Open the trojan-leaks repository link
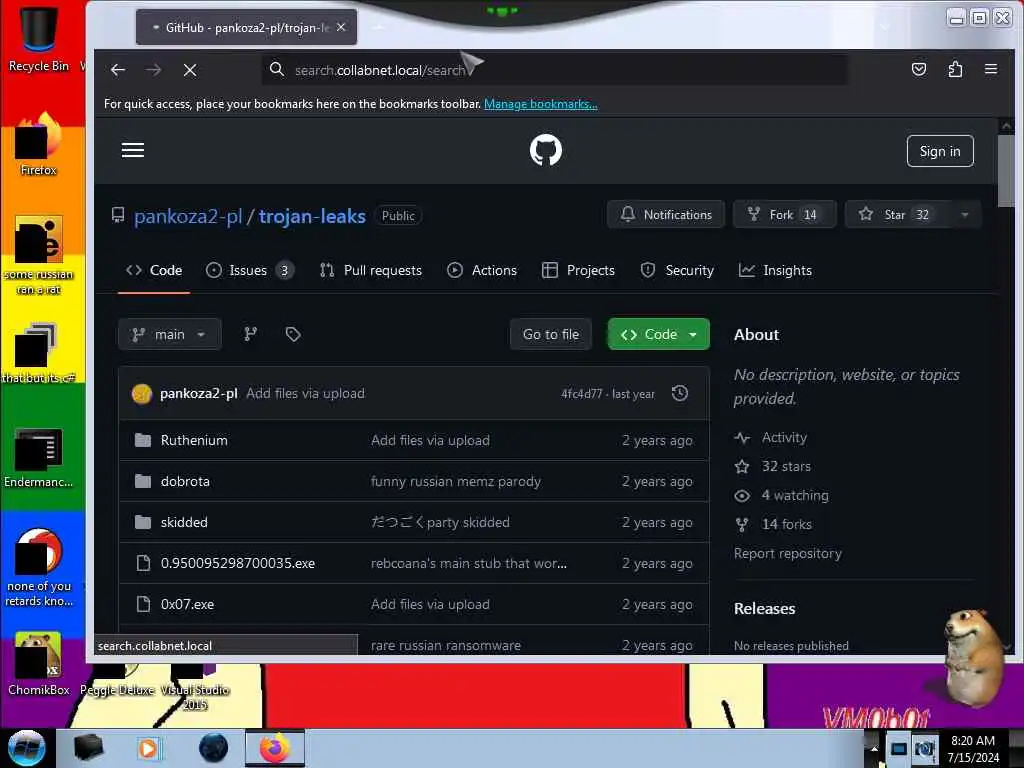 [312, 216]
